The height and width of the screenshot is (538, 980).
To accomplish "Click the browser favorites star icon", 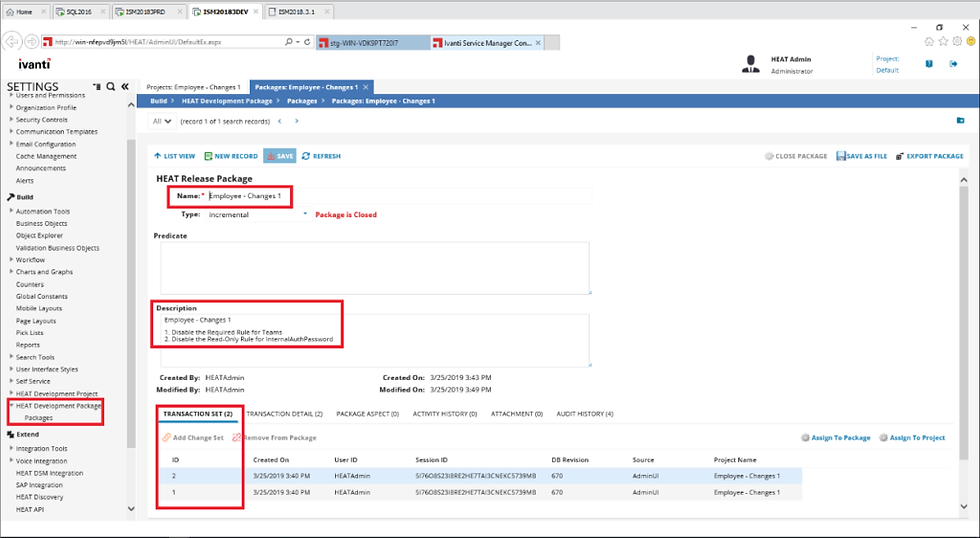I will coord(943,41).
